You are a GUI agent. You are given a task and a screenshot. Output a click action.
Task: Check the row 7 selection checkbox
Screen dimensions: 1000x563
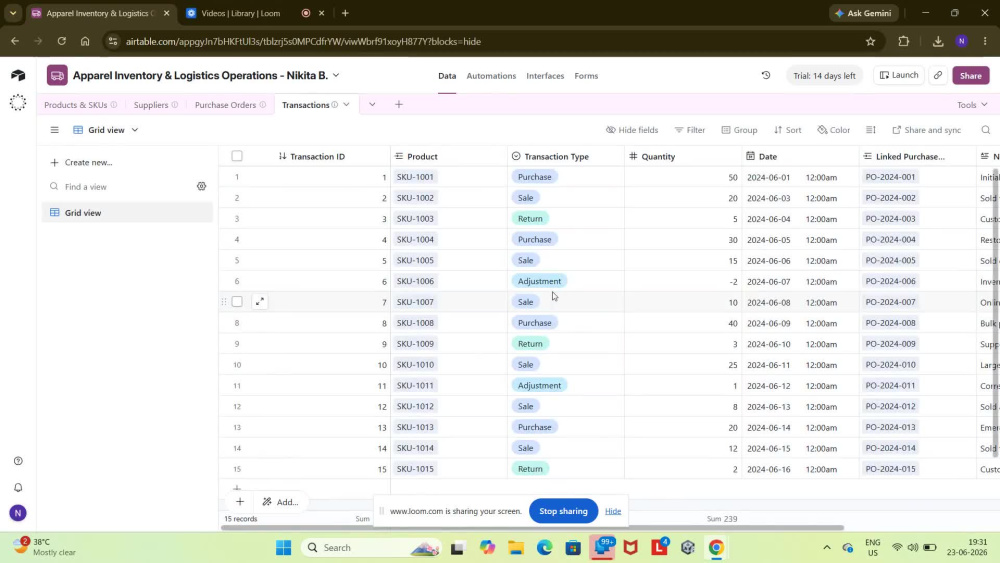pyautogui.click(x=237, y=302)
